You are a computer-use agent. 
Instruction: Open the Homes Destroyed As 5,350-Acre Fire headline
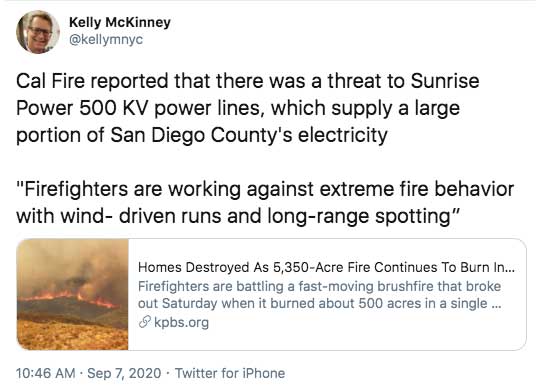point(326,267)
